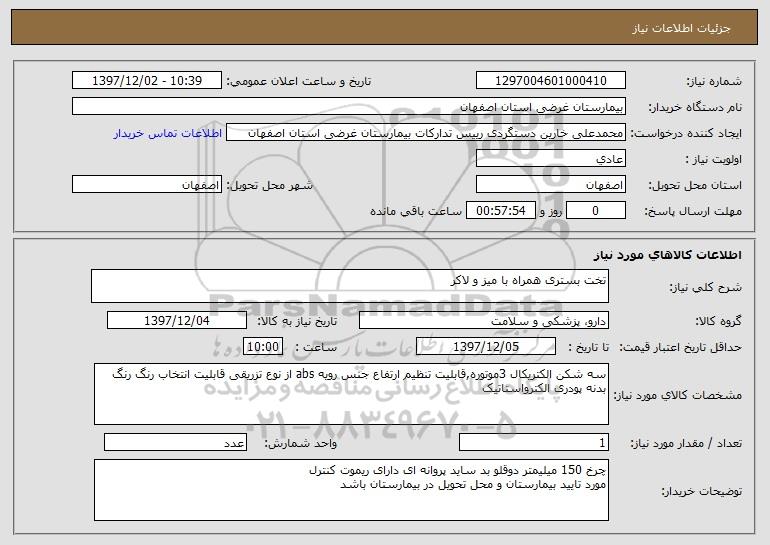The width and height of the screenshot is (770, 545).
Task: Select the label تاریخ و ساعت اعلان عمومی
Action: pyautogui.click(x=299, y=82)
